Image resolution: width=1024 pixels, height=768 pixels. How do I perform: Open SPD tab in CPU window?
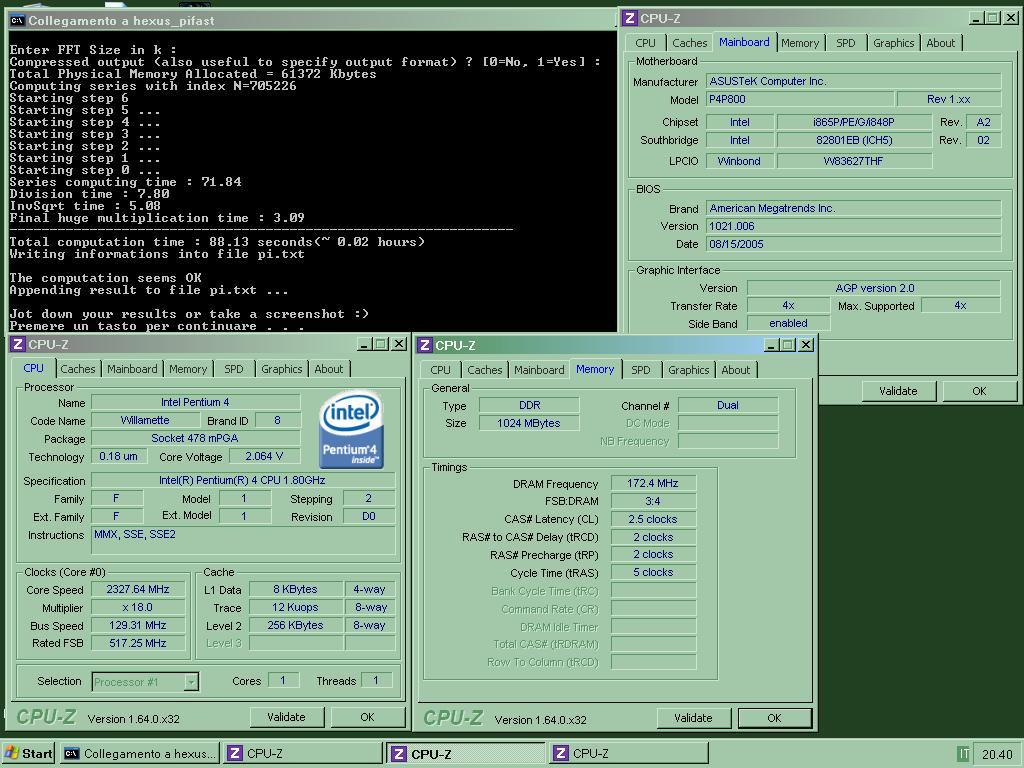[x=234, y=369]
